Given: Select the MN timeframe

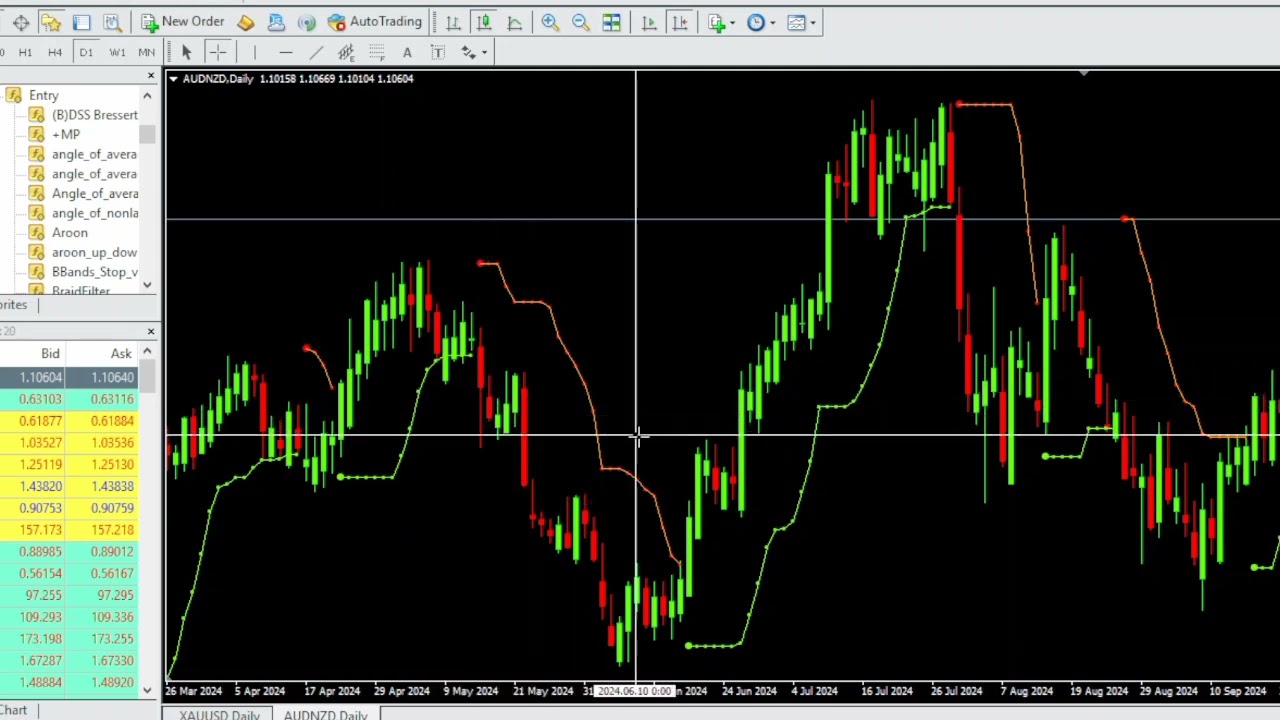Looking at the screenshot, I should [147, 52].
